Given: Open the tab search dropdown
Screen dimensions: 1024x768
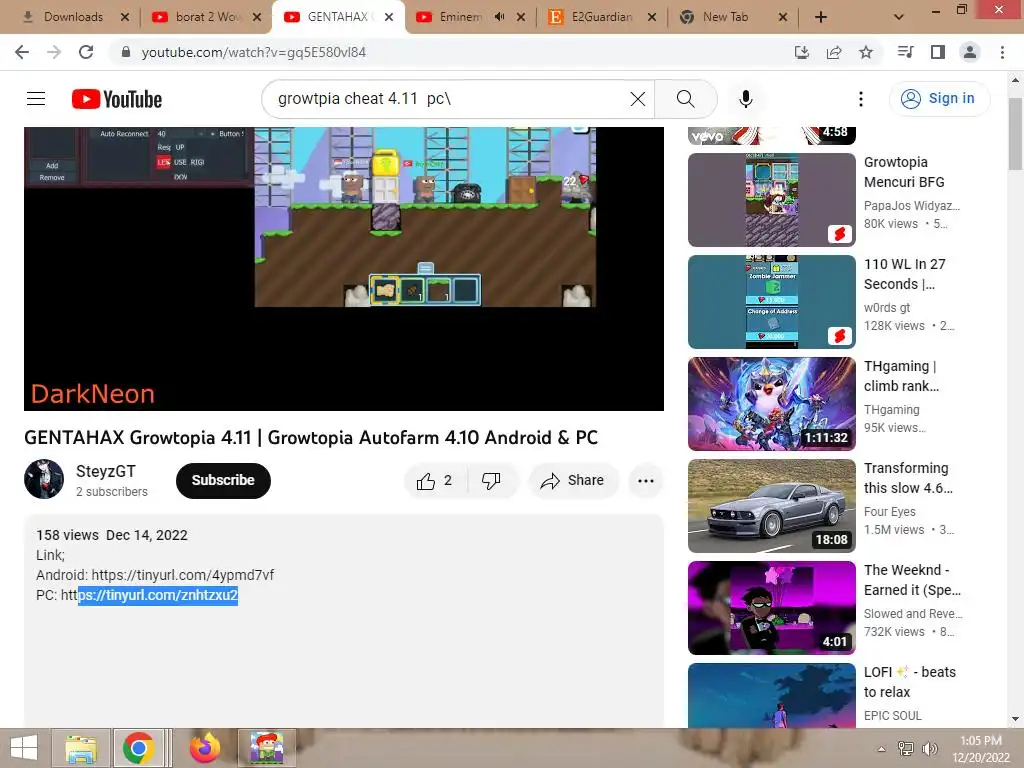Looking at the screenshot, I should coord(899,17).
